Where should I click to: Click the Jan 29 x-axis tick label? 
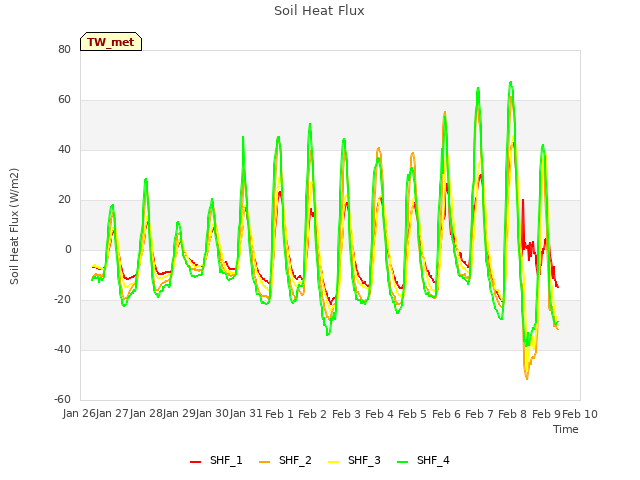tap(179, 413)
